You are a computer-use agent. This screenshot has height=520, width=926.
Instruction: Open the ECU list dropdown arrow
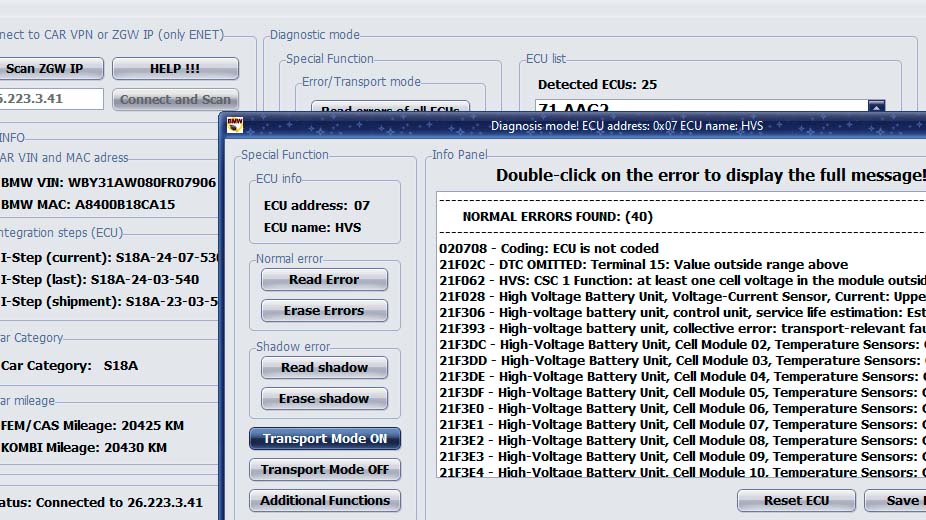(876, 106)
